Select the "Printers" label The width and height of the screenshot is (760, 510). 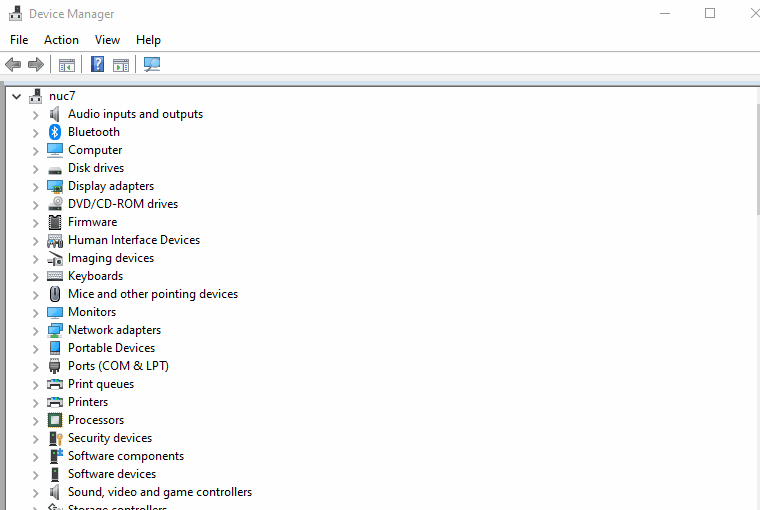click(88, 402)
